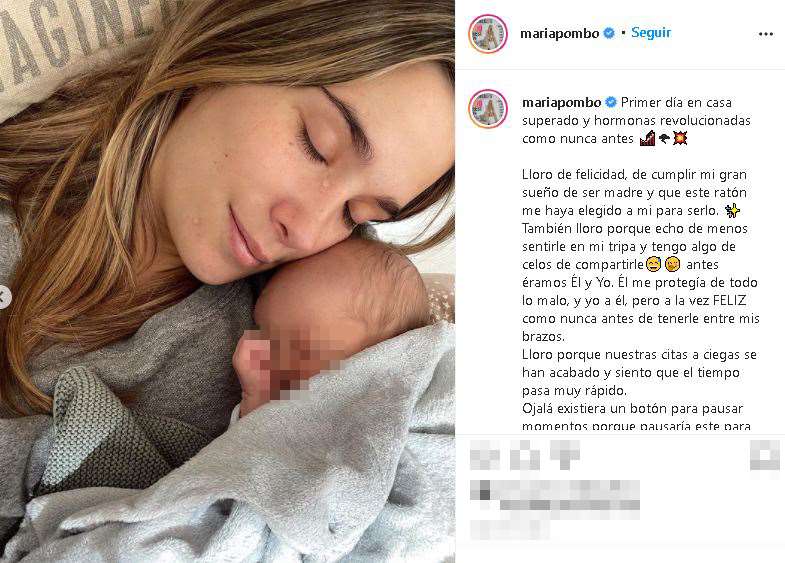Click verified badge next to caption username

(611, 102)
